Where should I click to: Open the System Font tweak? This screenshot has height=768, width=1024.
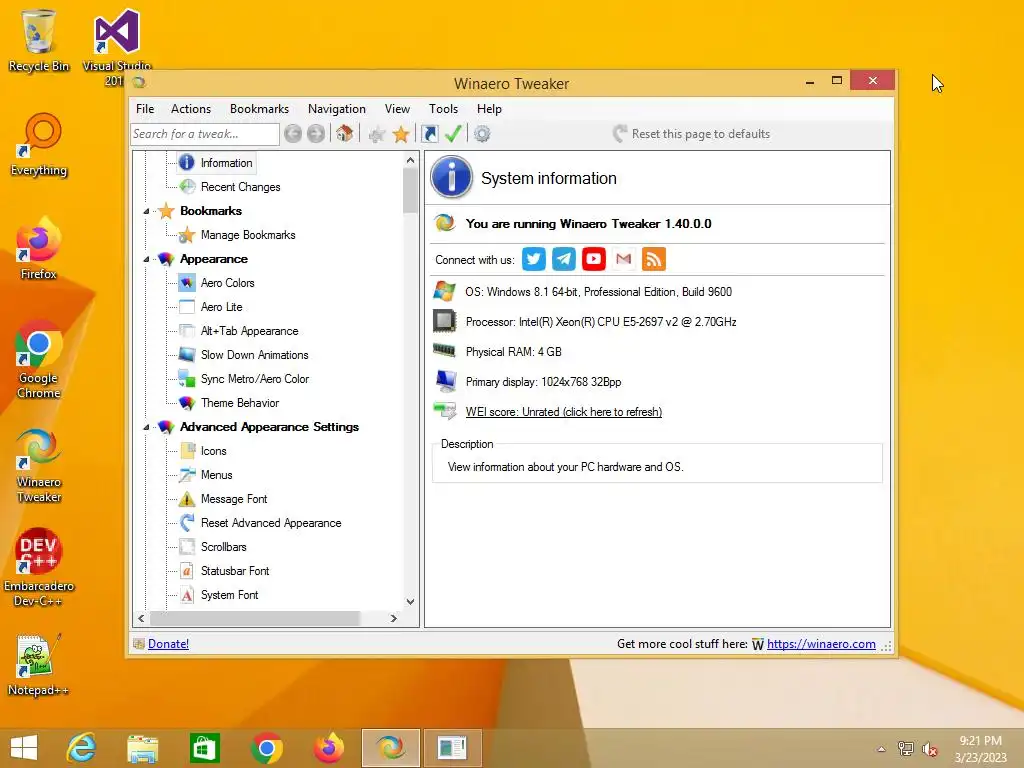[x=229, y=595]
